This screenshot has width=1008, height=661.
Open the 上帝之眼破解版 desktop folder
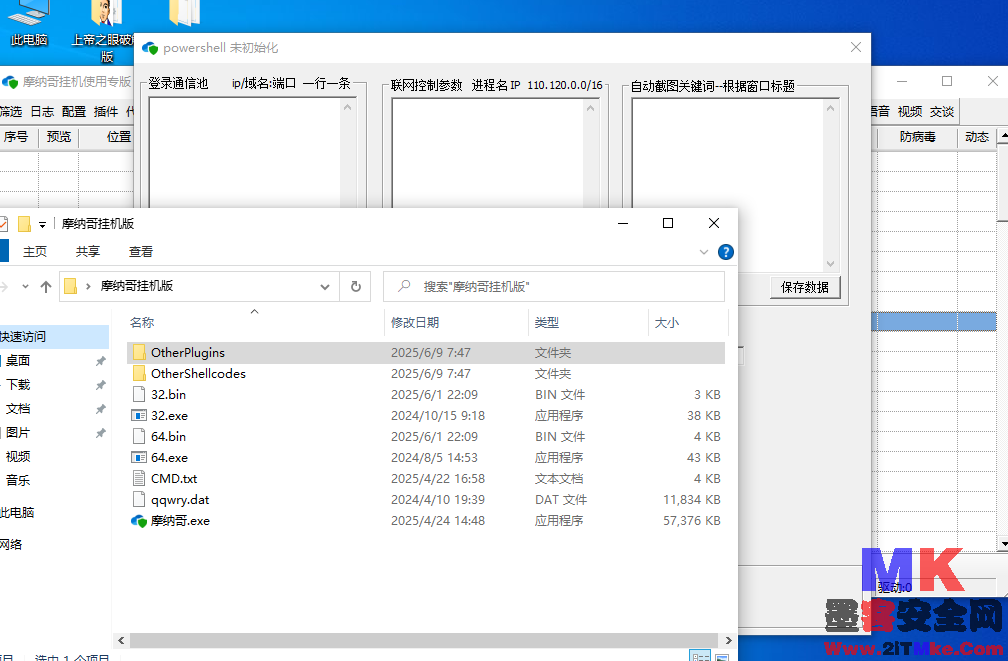(104, 32)
